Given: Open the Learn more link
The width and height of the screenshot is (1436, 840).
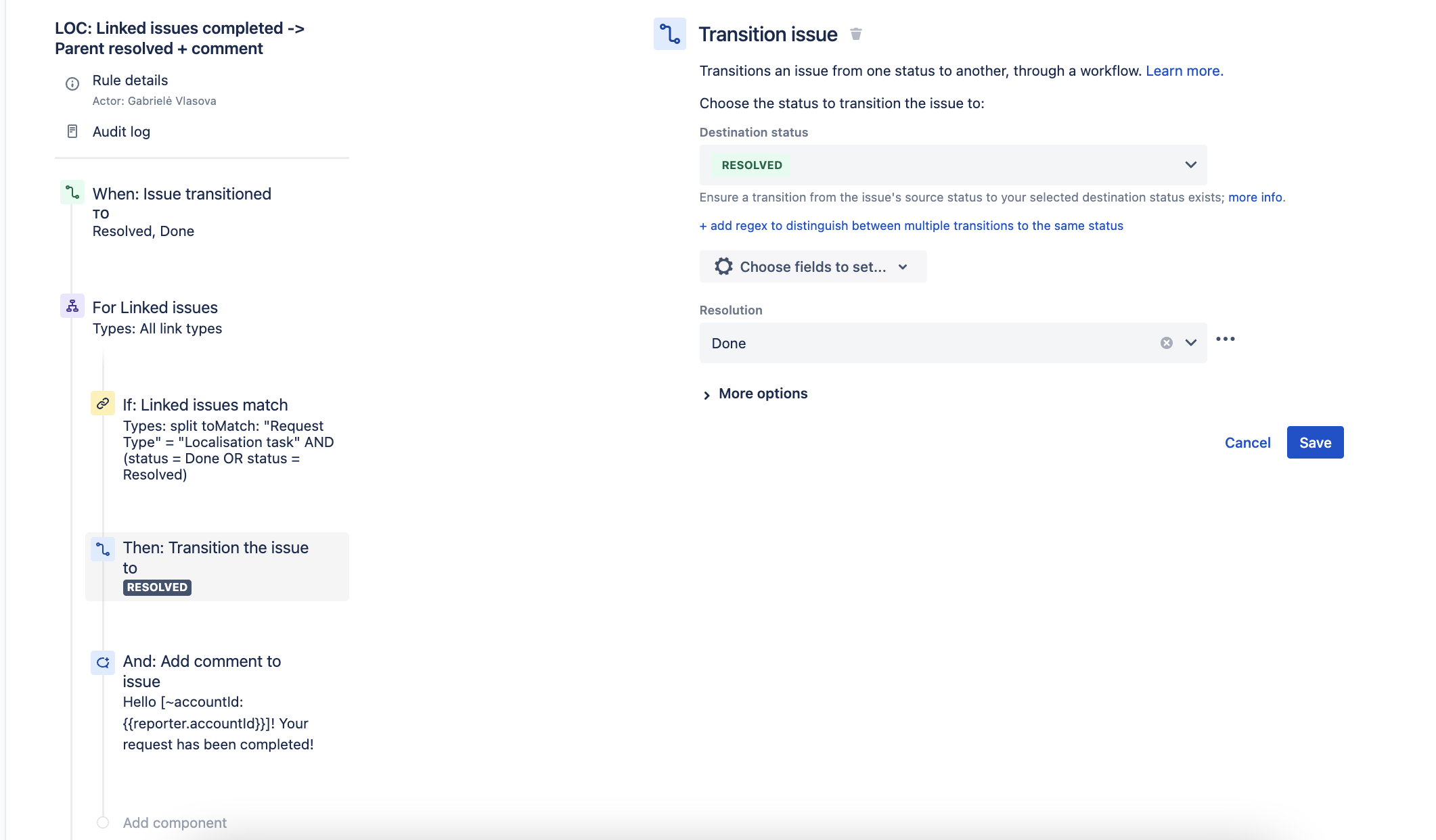Looking at the screenshot, I should coord(1184,71).
